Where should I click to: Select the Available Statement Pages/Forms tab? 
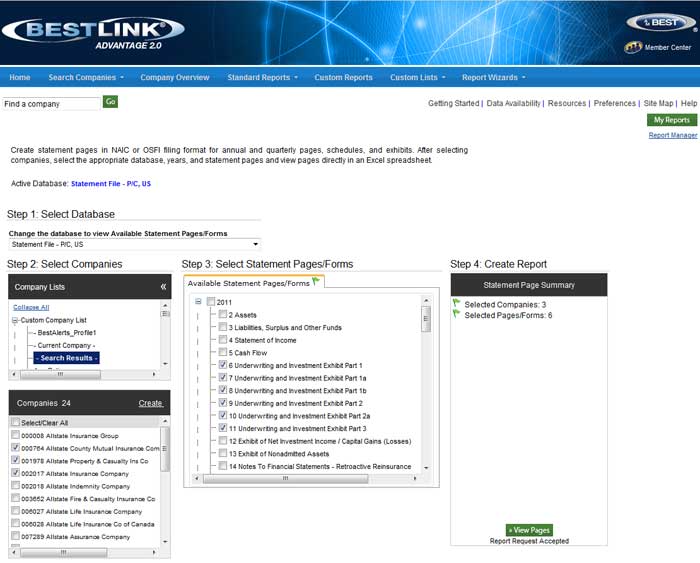254,283
